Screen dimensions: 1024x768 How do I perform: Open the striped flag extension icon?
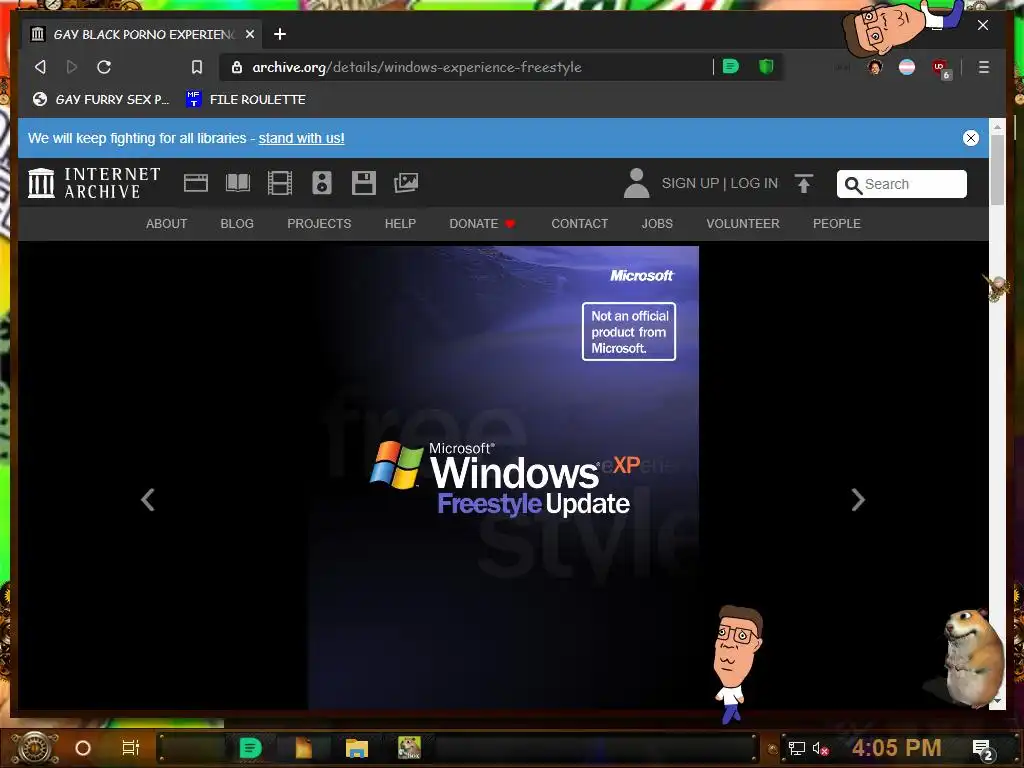point(906,67)
